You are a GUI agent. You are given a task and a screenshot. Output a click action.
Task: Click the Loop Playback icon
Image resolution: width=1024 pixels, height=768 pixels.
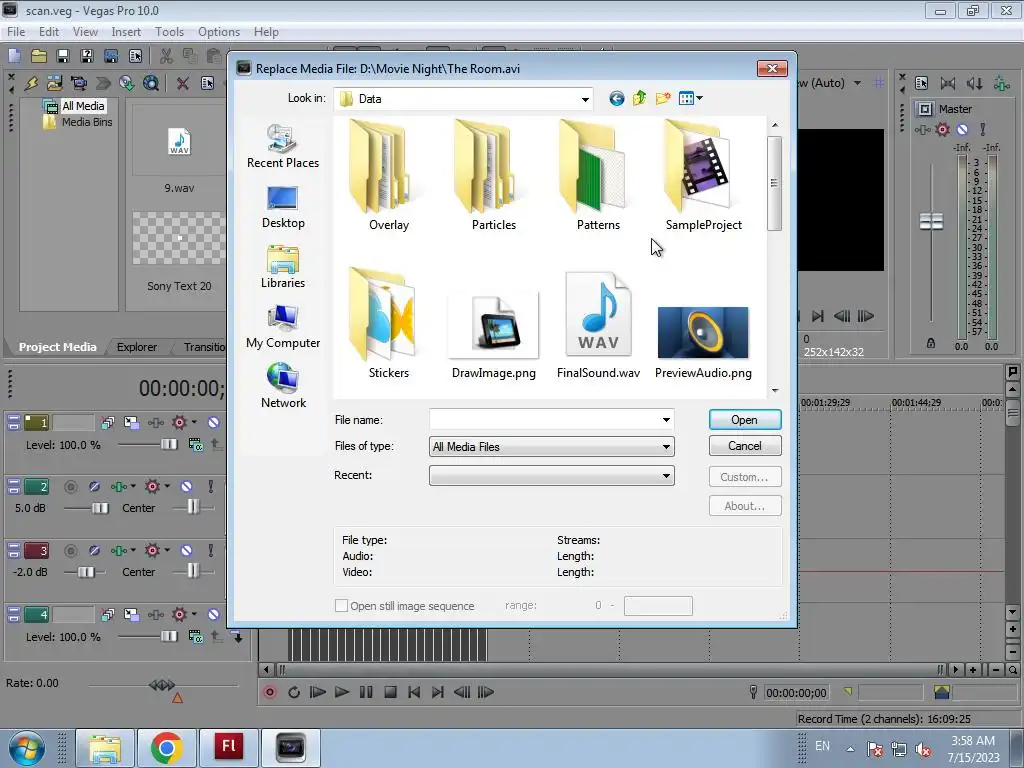(x=294, y=692)
